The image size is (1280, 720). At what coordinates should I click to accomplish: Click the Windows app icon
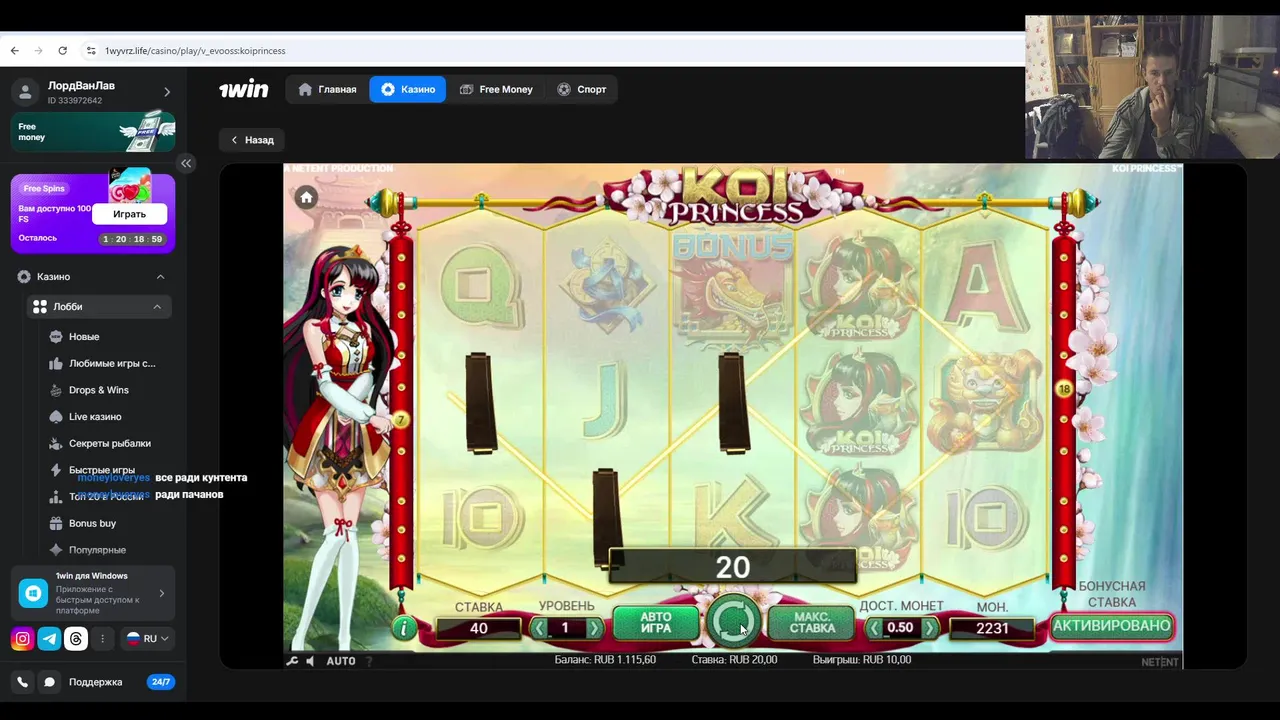(x=33, y=593)
